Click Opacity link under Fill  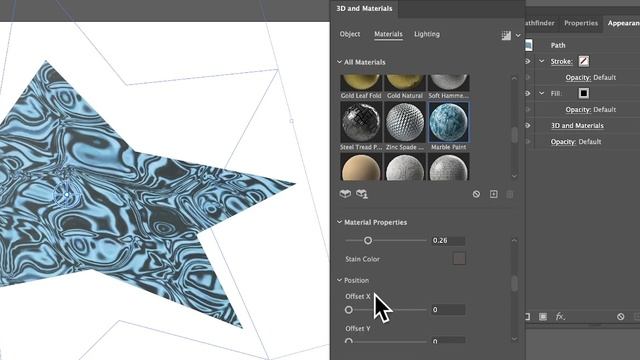coord(578,110)
